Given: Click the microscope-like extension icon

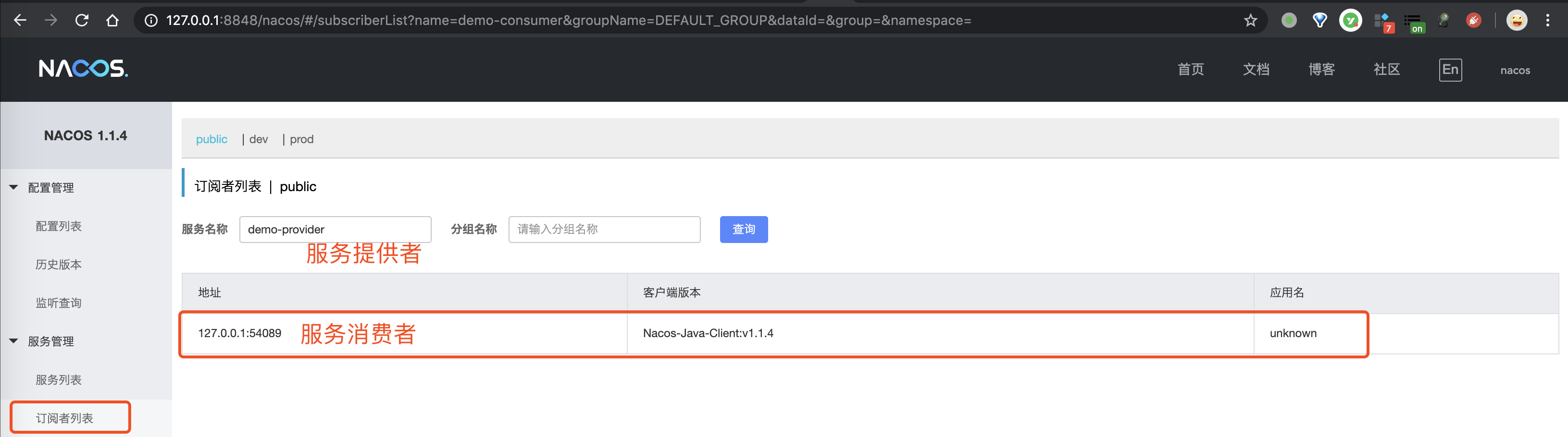Looking at the screenshot, I should coord(1443,20).
